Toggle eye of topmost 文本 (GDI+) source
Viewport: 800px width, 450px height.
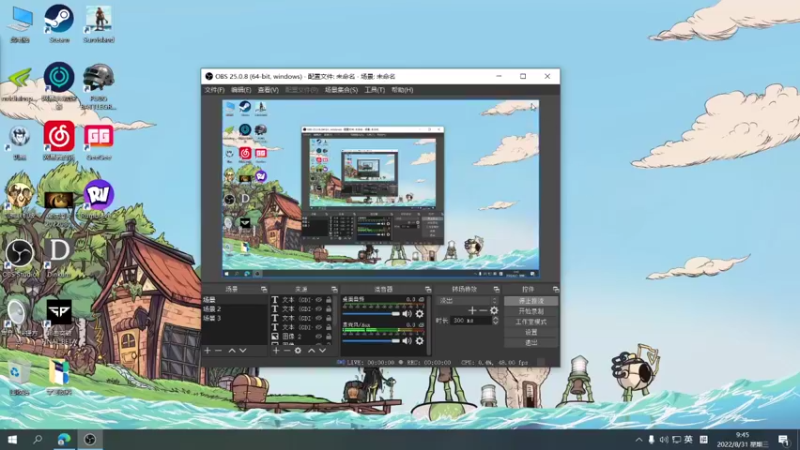click(318, 300)
